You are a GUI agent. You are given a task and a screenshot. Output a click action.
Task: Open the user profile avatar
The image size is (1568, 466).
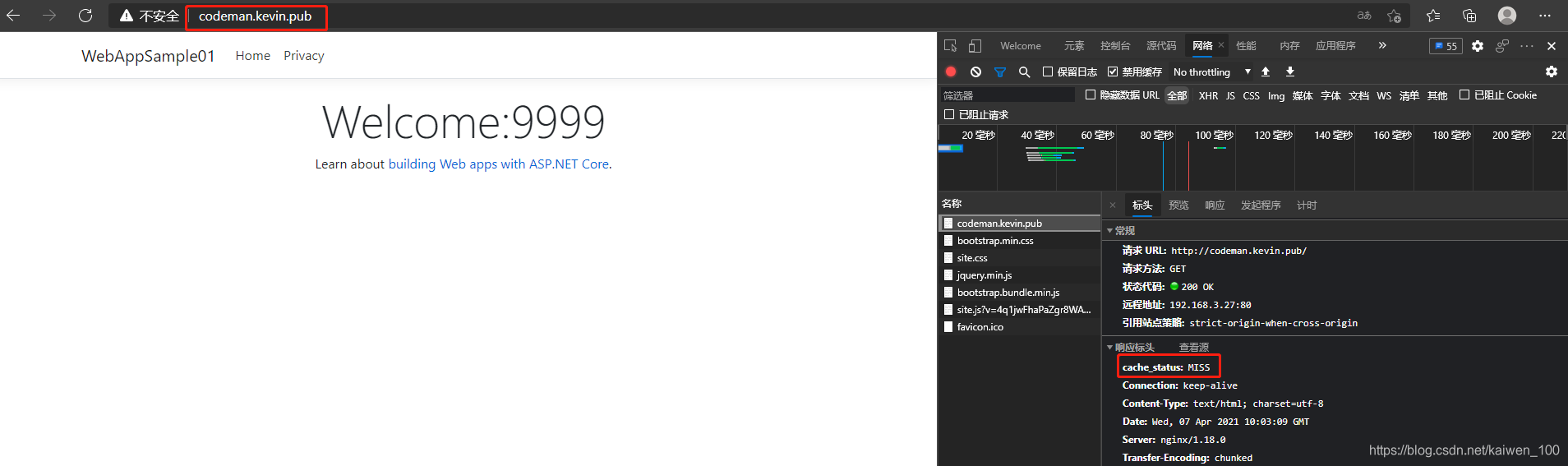click(x=1507, y=16)
